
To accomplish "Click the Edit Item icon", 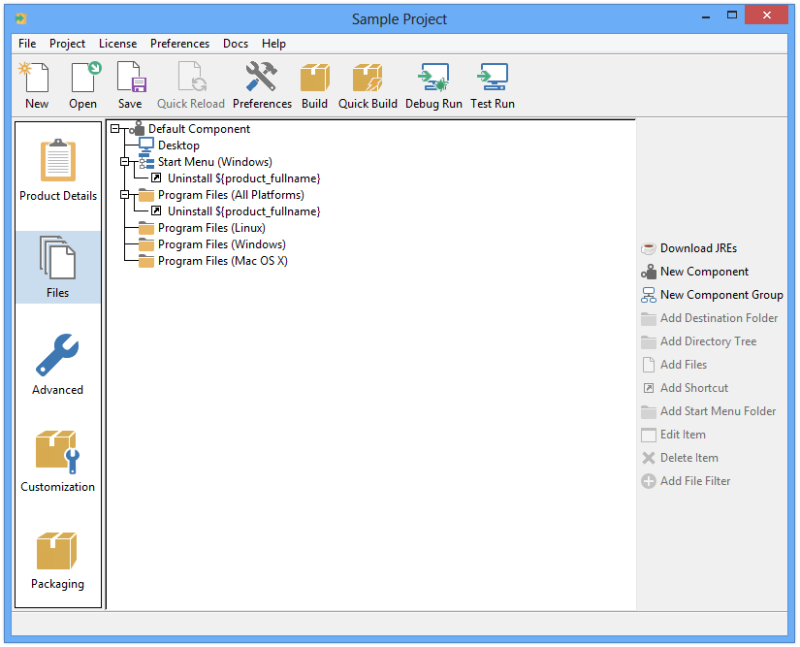I will [x=648, y=435].
